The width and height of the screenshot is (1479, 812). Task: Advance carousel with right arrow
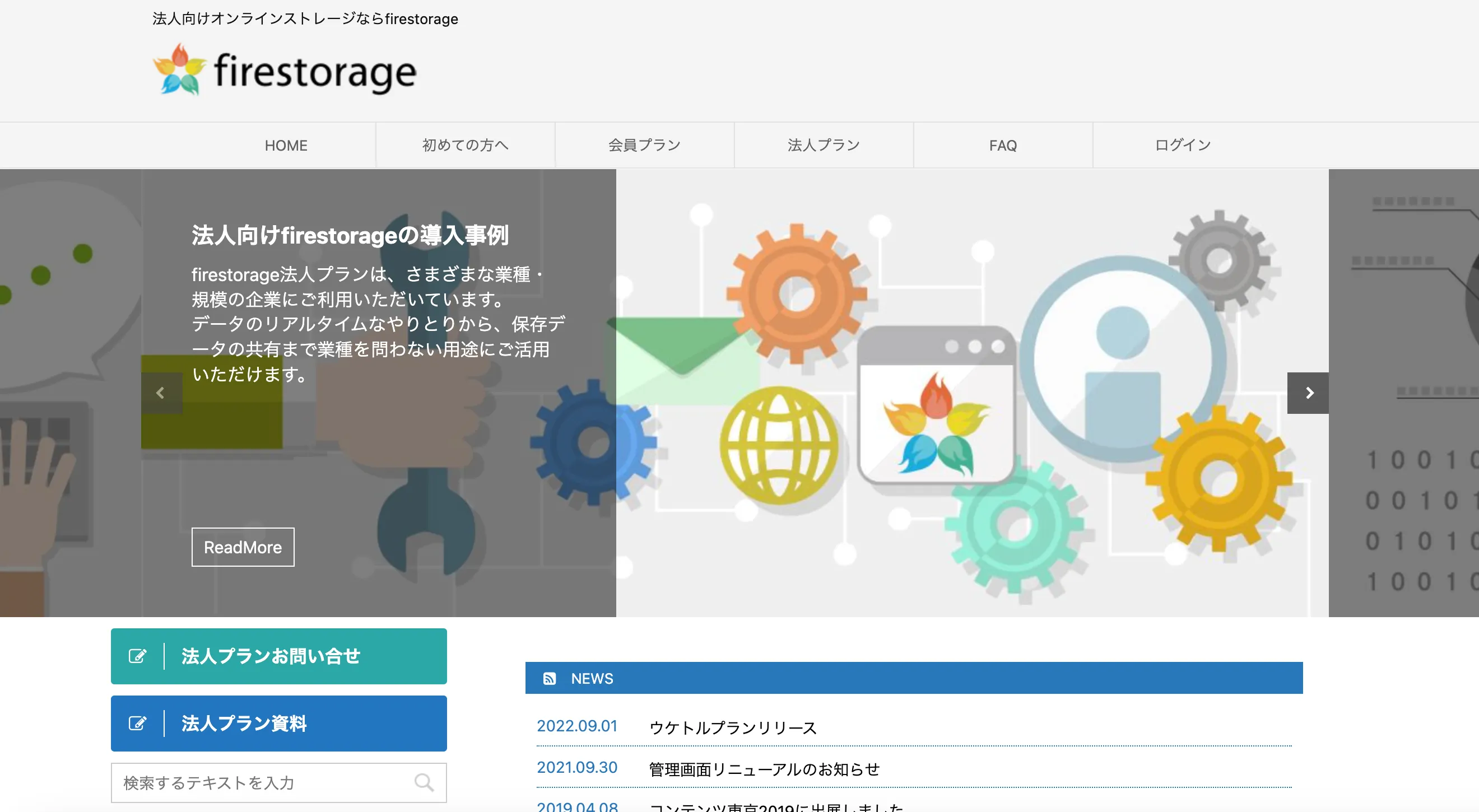pos(1308,393)
